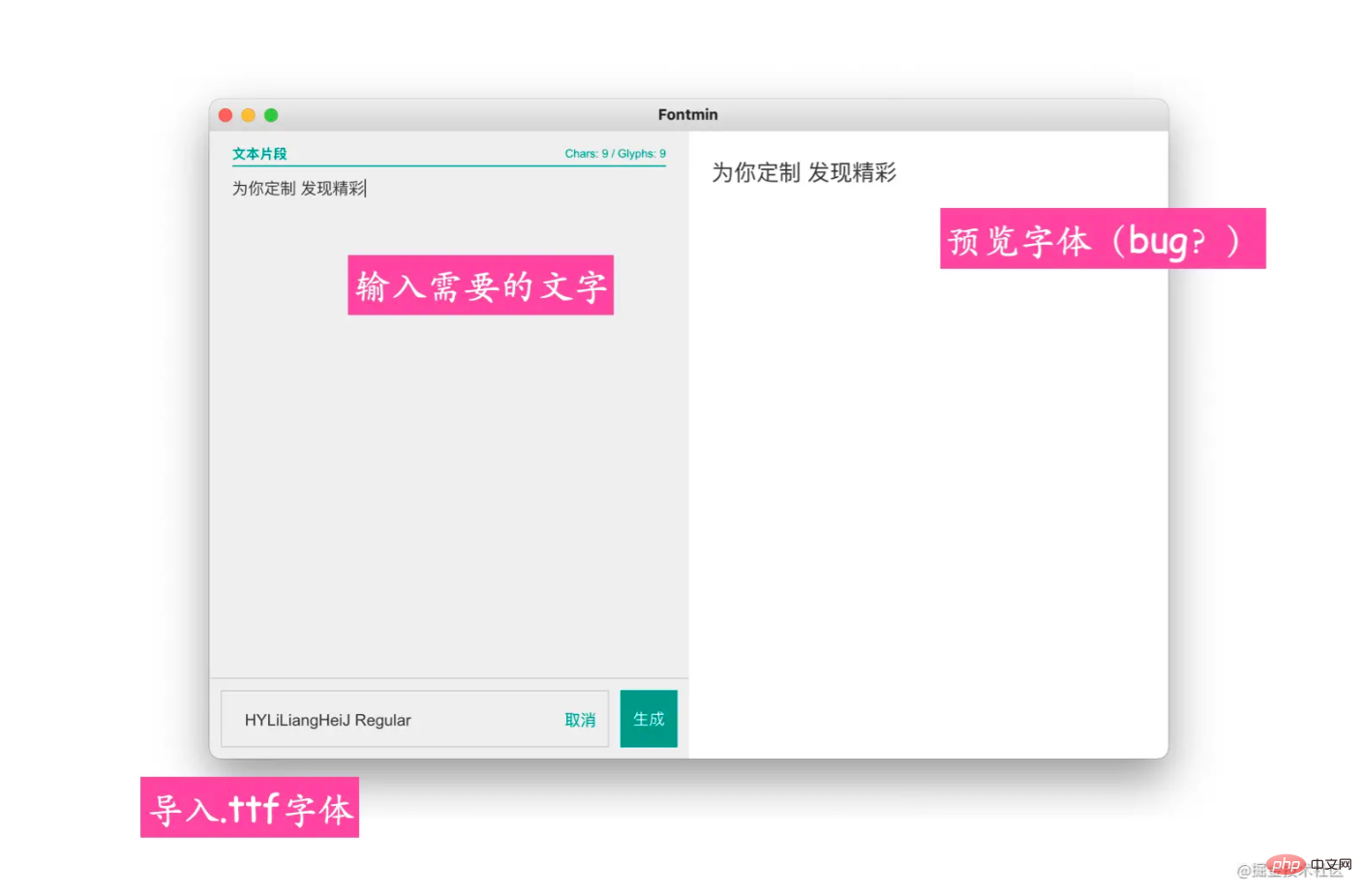Screen dimensions: 1362x896
Task: Click the preview text 为你定制 发现精彩
Action: click(x=804, y=173)
